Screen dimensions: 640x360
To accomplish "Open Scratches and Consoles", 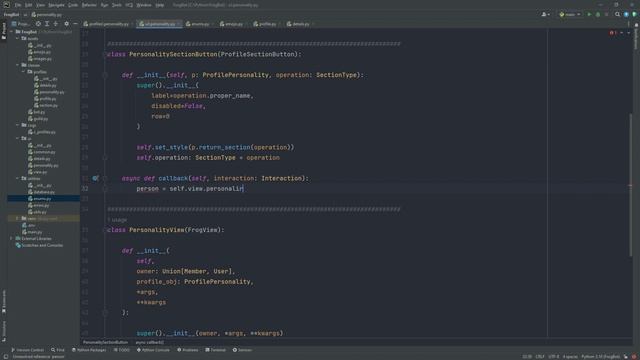I will point(39,245).
